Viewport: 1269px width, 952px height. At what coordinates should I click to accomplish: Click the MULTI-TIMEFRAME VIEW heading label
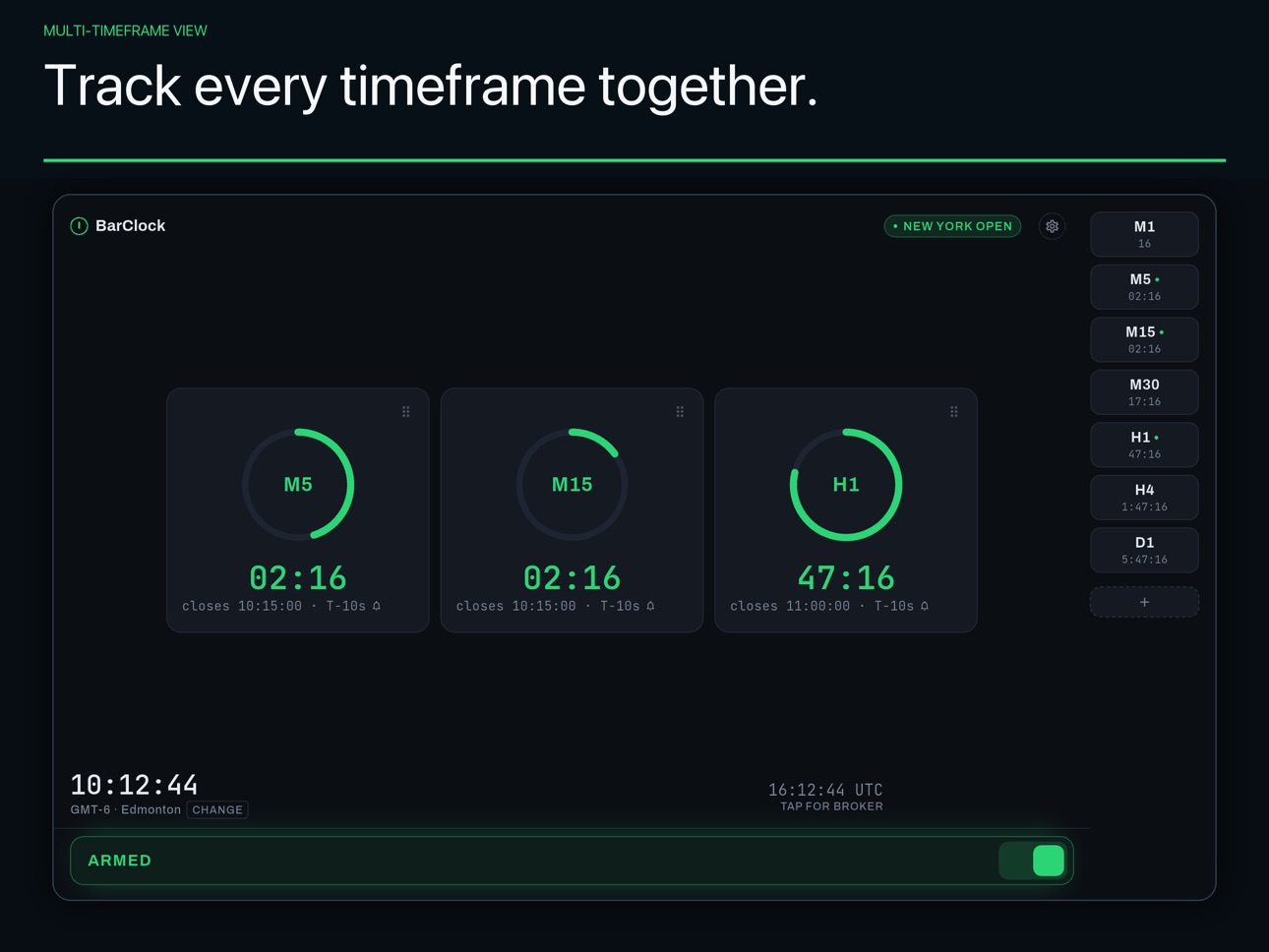pos(125,30)
